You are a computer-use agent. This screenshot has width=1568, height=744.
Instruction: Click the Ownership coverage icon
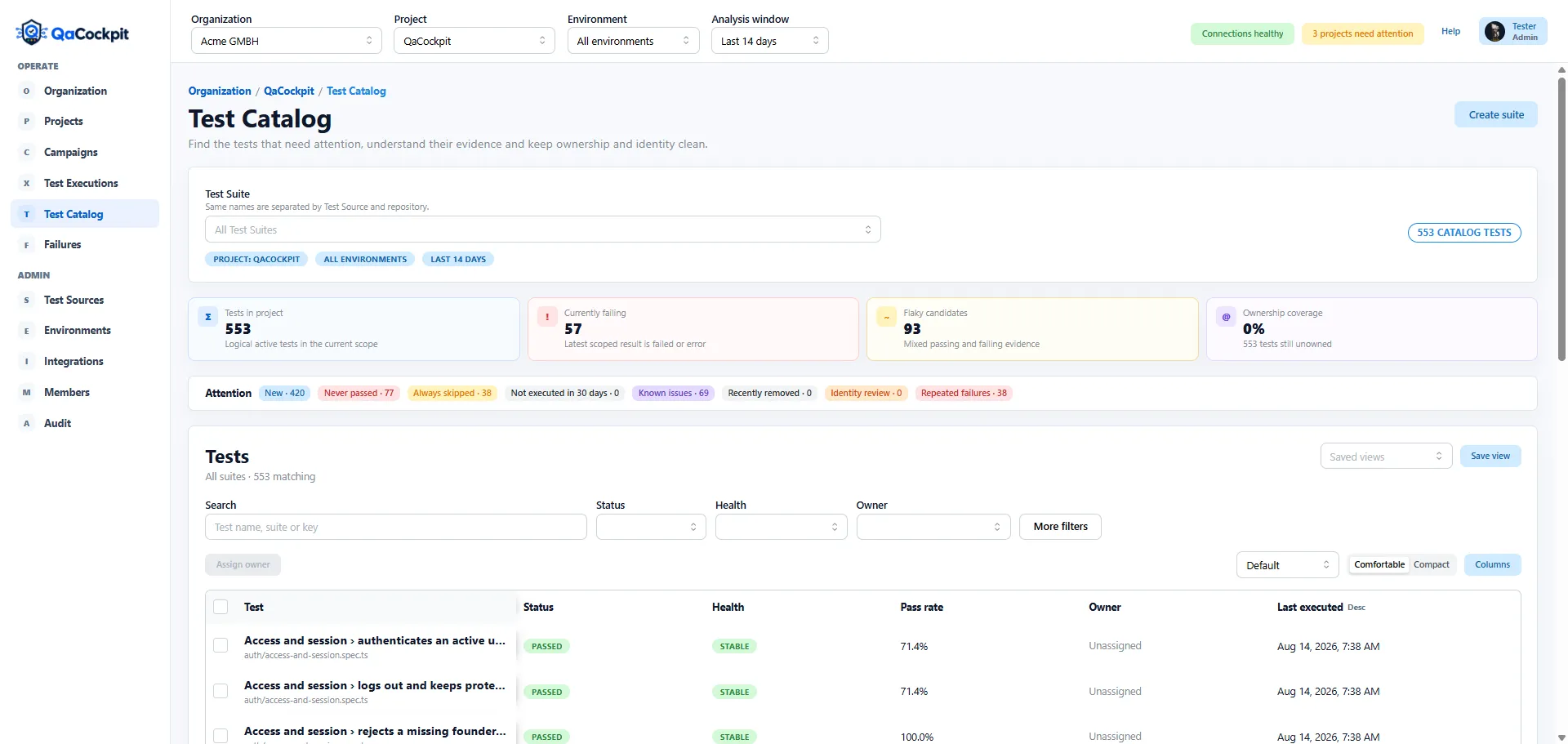[1226, 317]
